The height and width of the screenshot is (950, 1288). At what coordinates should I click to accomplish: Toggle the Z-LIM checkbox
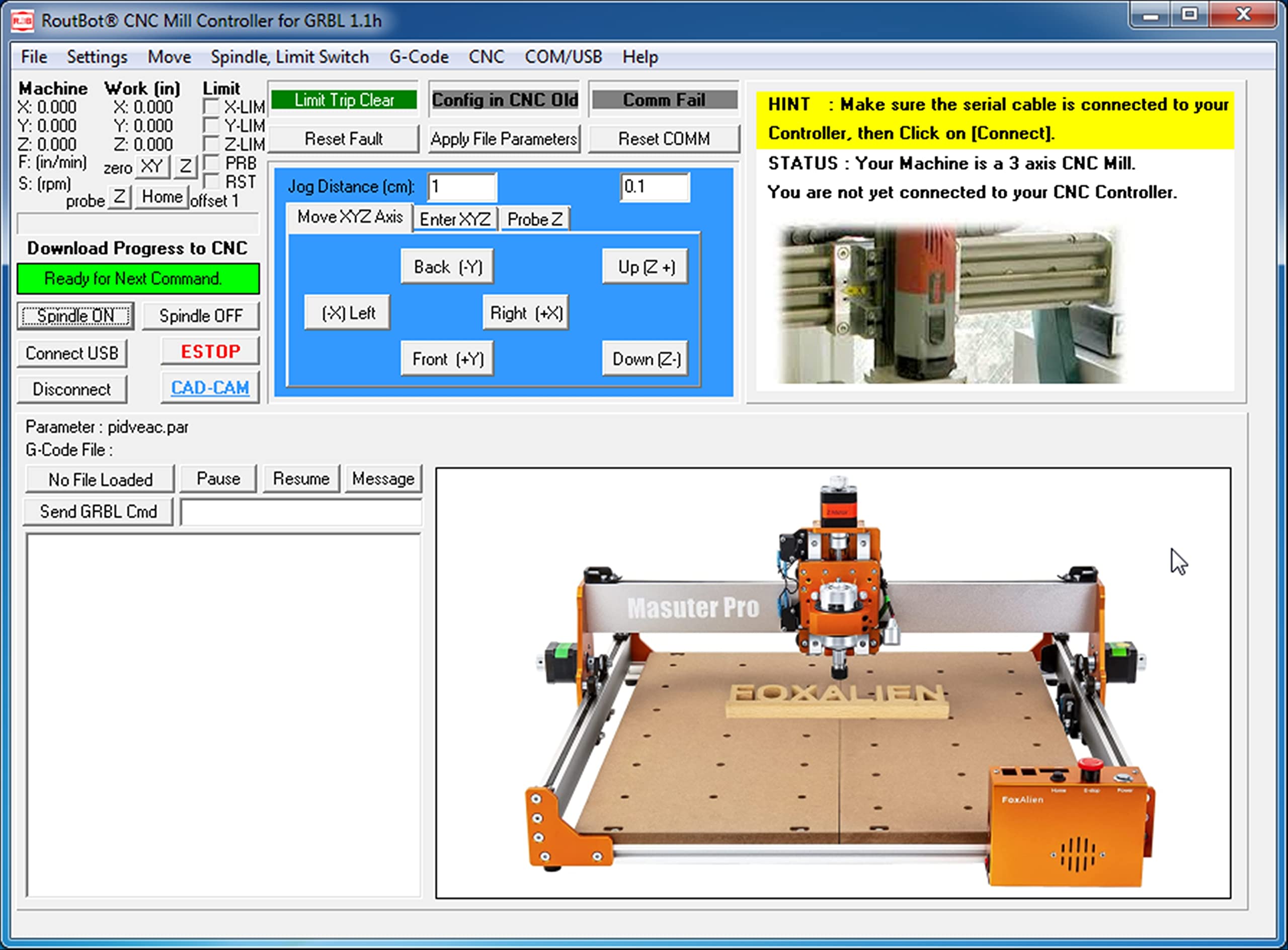coord(211,144)
